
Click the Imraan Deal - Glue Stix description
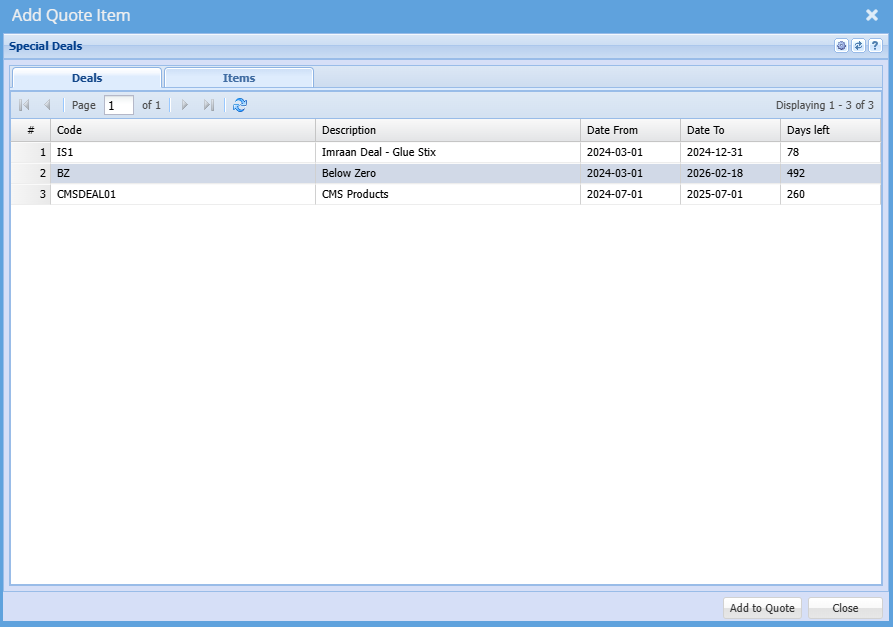[x=379, y=152]
